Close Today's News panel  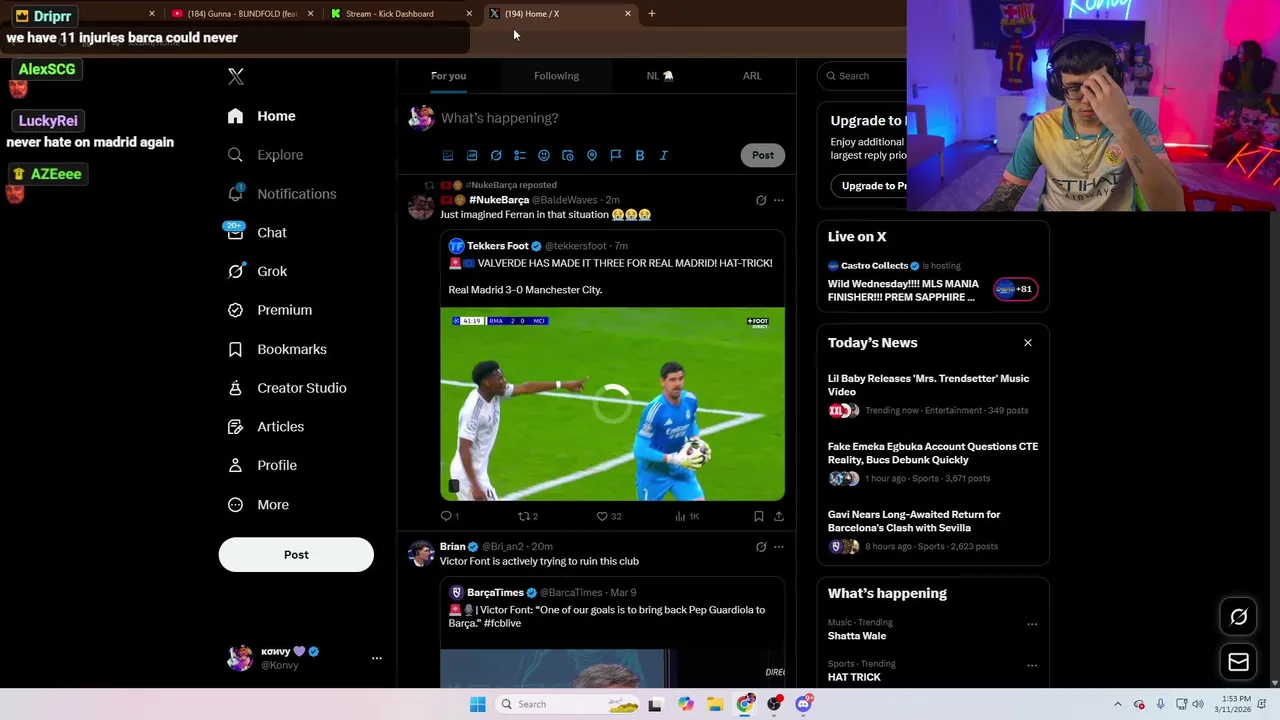click(1028, 343)
